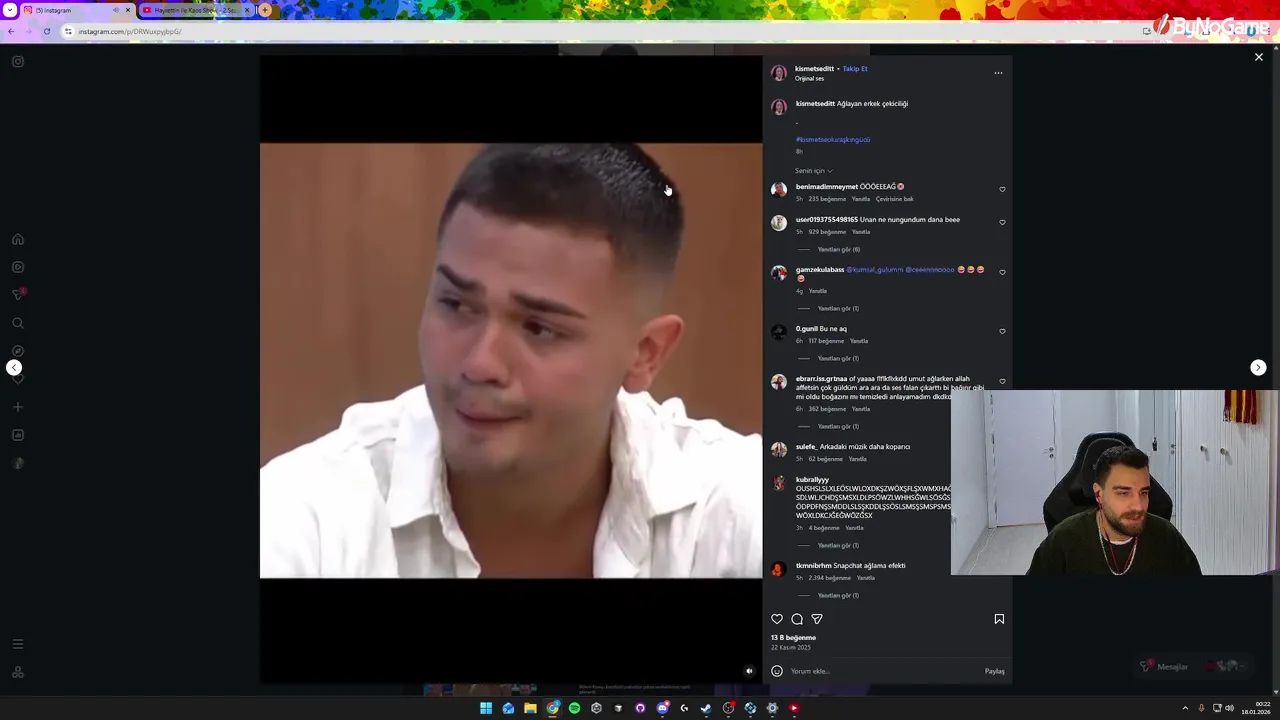This screenshot has height=720, width=1280.
Task: Open Instagram search icon in sidebar
Action: [17, 323]
